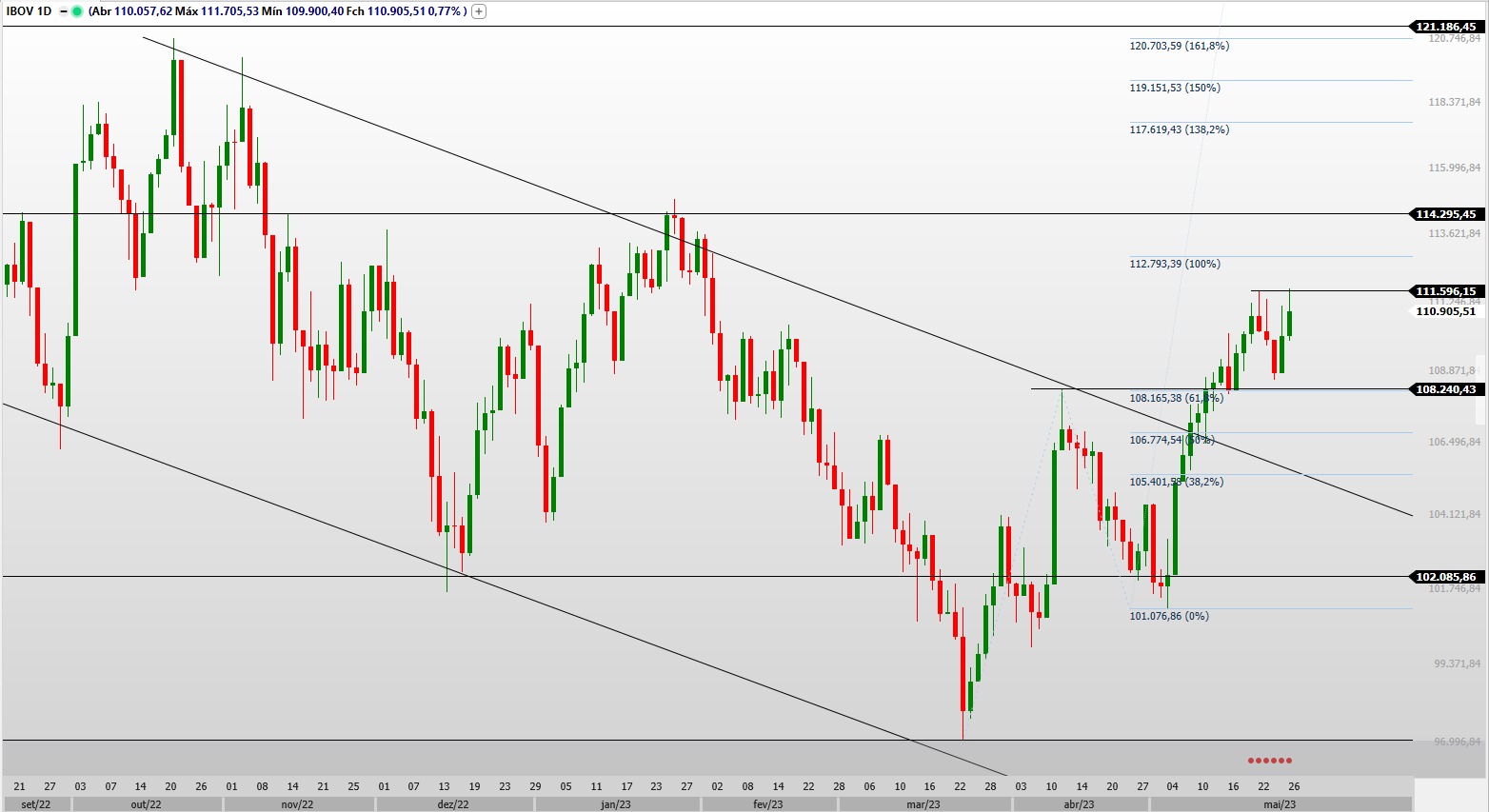Click the 108.165,38 (61,8%) retracement label

1176,398
